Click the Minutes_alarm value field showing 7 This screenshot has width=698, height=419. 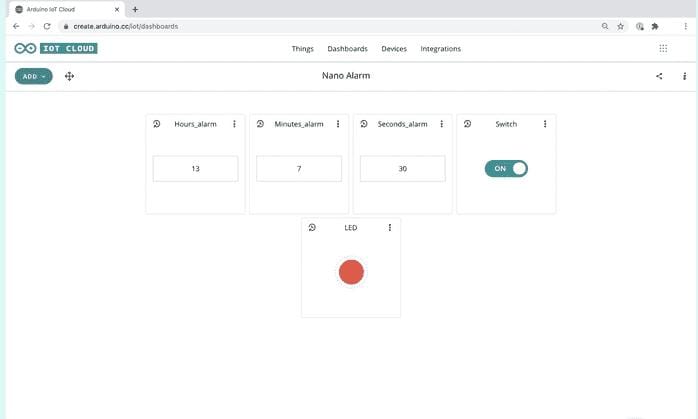tap(299, 169)
